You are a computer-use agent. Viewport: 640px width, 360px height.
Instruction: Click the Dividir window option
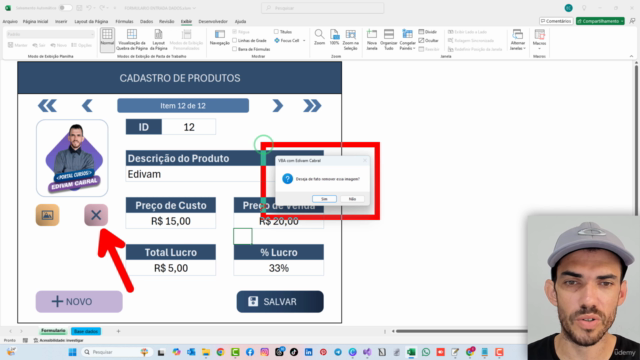coord(428,32)
